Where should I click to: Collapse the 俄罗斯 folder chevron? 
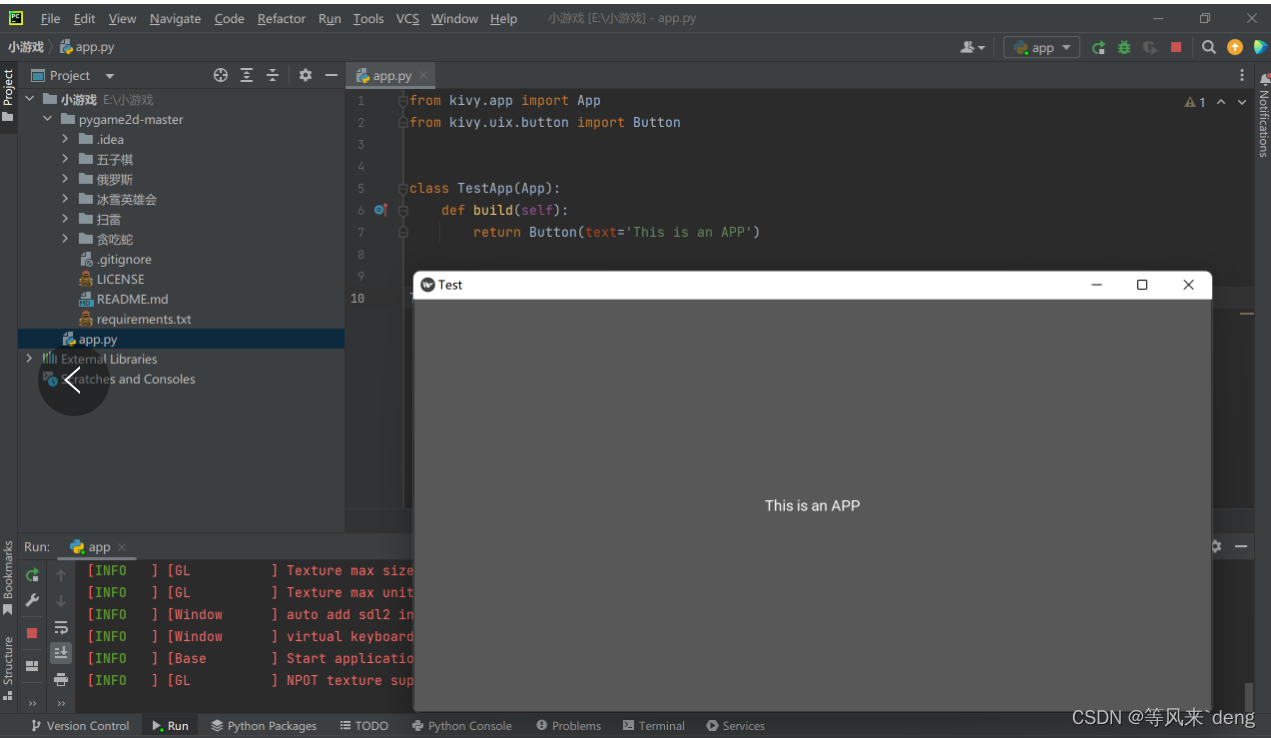click(x=65, y=179)
